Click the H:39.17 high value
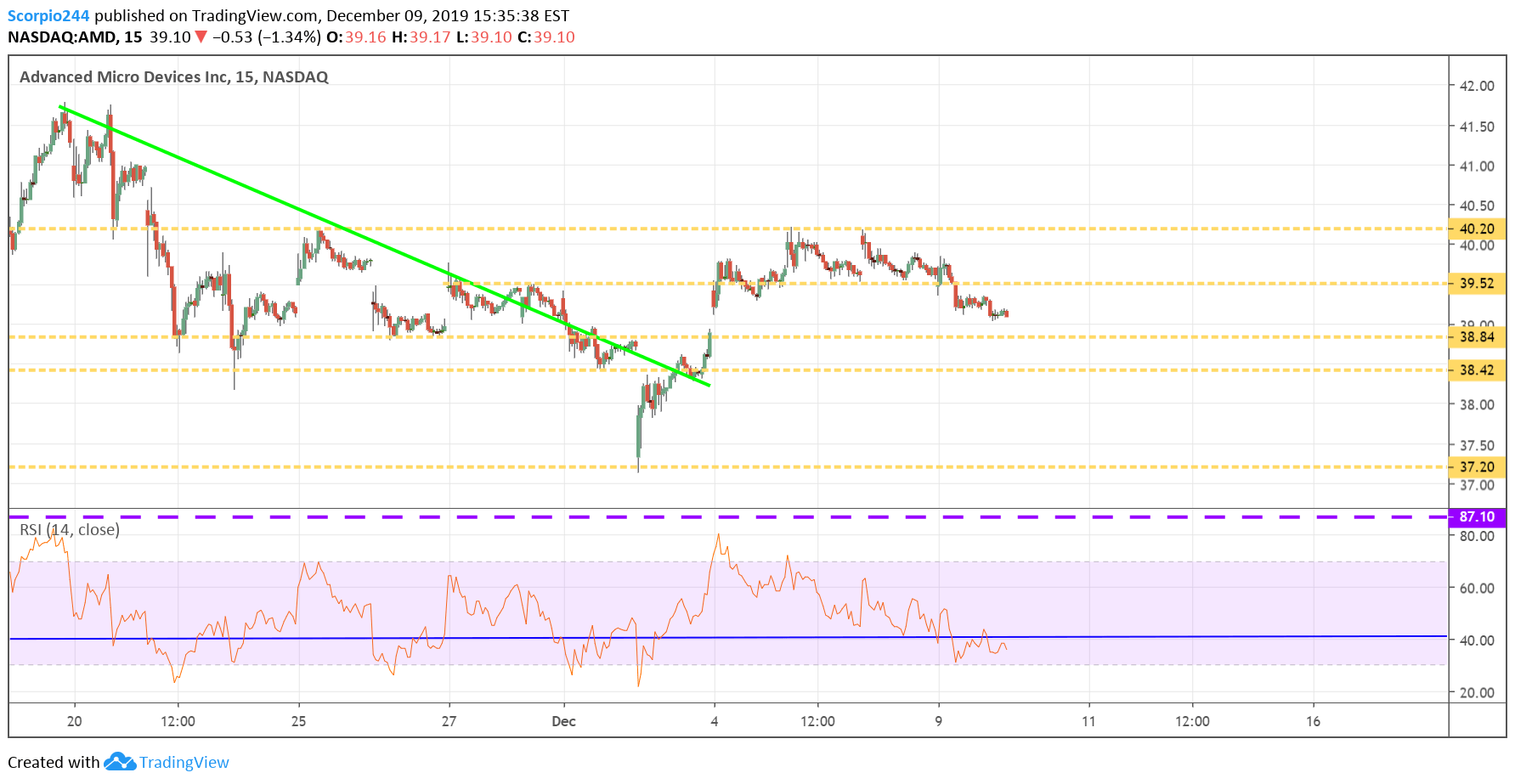 pos(421,37)
